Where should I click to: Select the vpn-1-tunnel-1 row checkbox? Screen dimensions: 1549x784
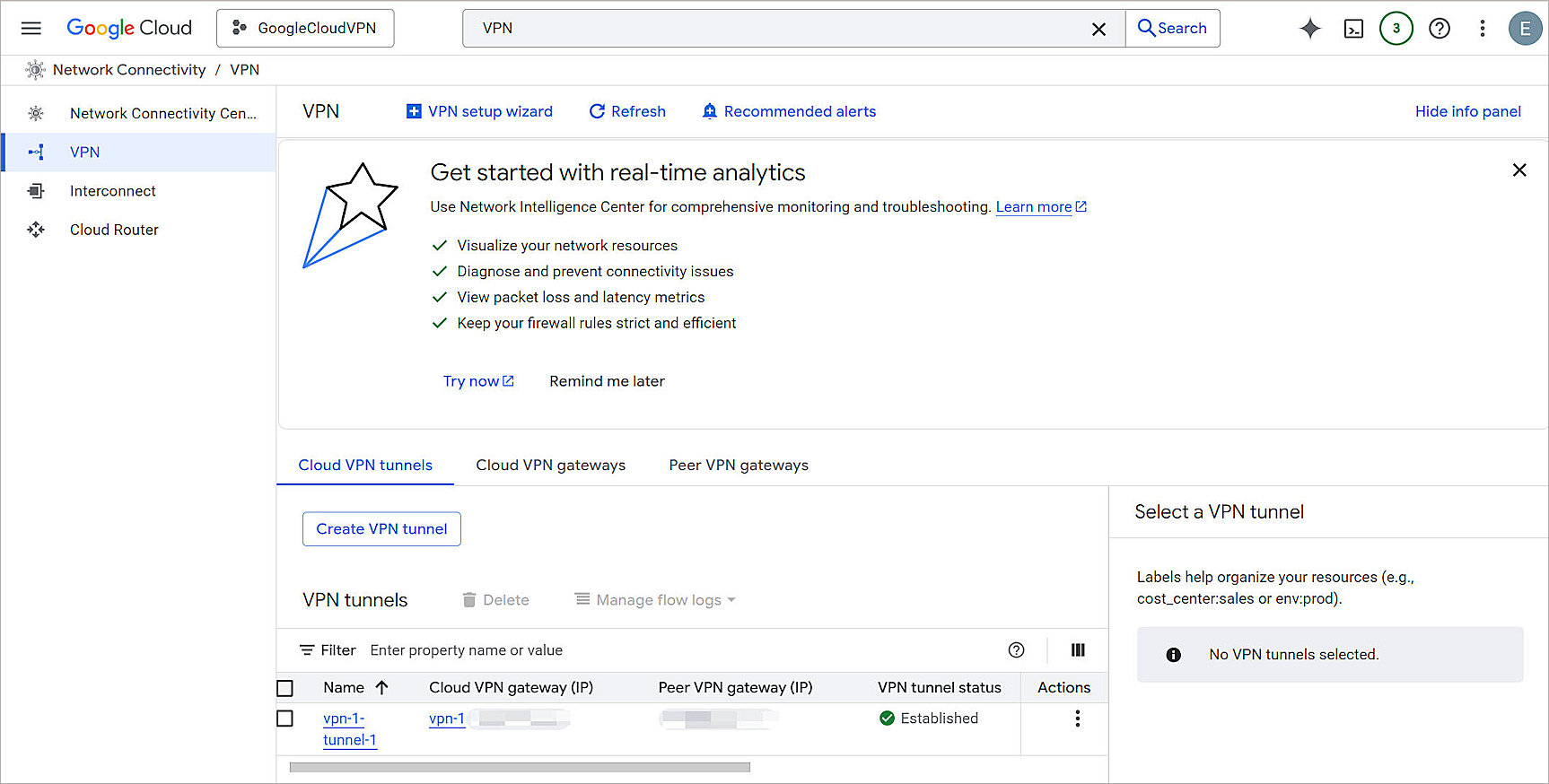[285, 719]
